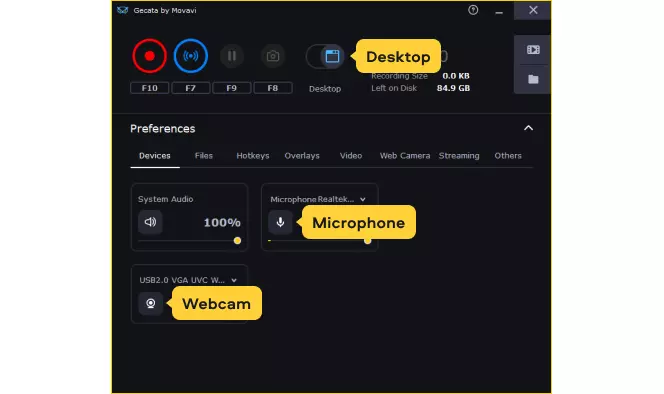The image size is (664, 394).
Task: Click the 0.0 KB recording size value
Action: 456,76
